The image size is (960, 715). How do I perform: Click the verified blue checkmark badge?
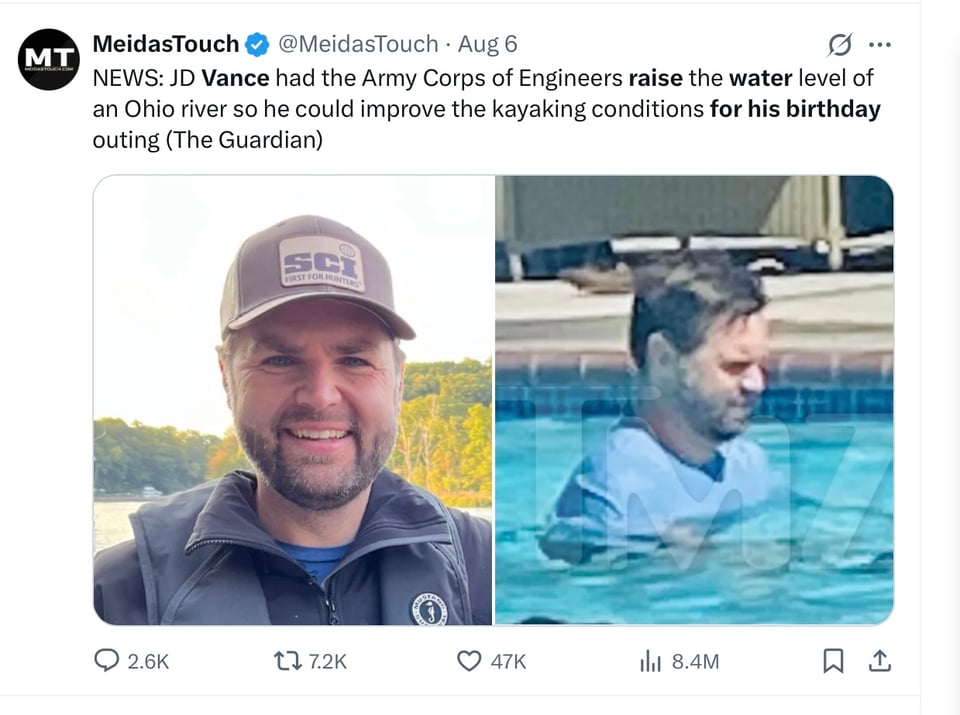[x=259, y=44]
